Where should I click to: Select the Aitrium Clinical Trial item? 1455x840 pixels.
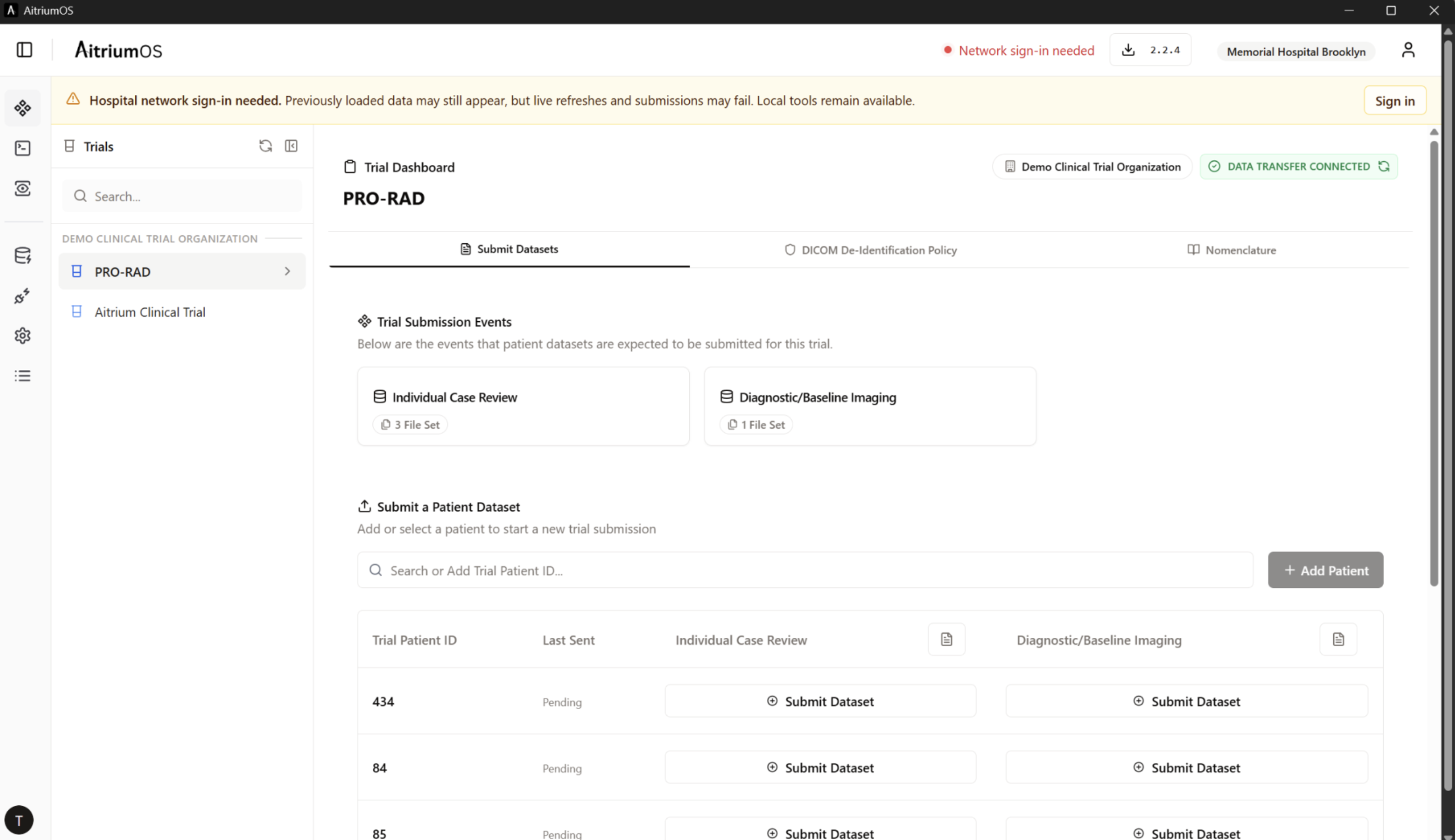point(182,312)
